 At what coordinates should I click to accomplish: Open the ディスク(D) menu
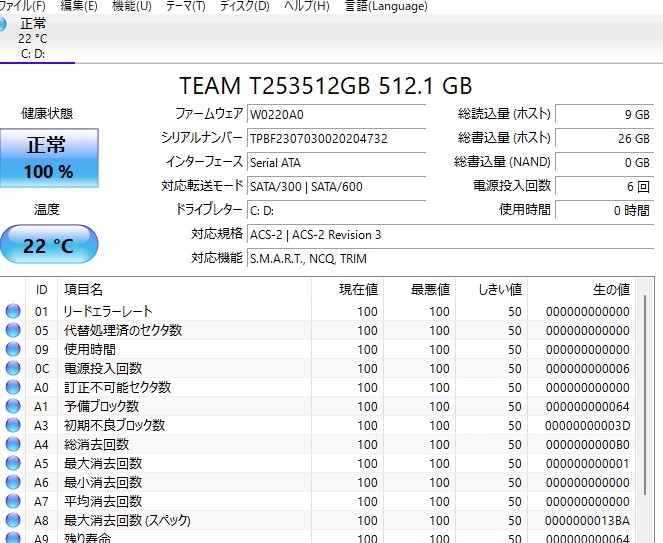click(244, 7)
